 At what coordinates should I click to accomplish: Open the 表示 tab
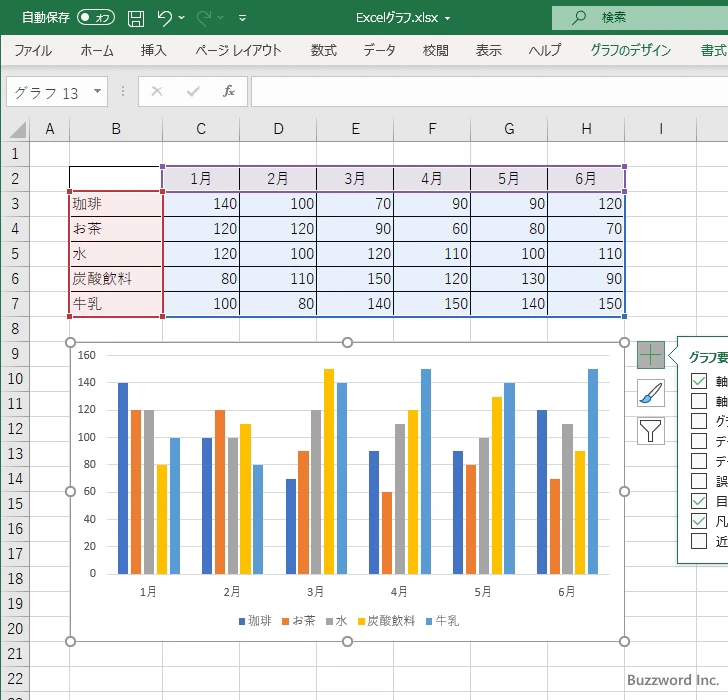[x=488, y=50]
